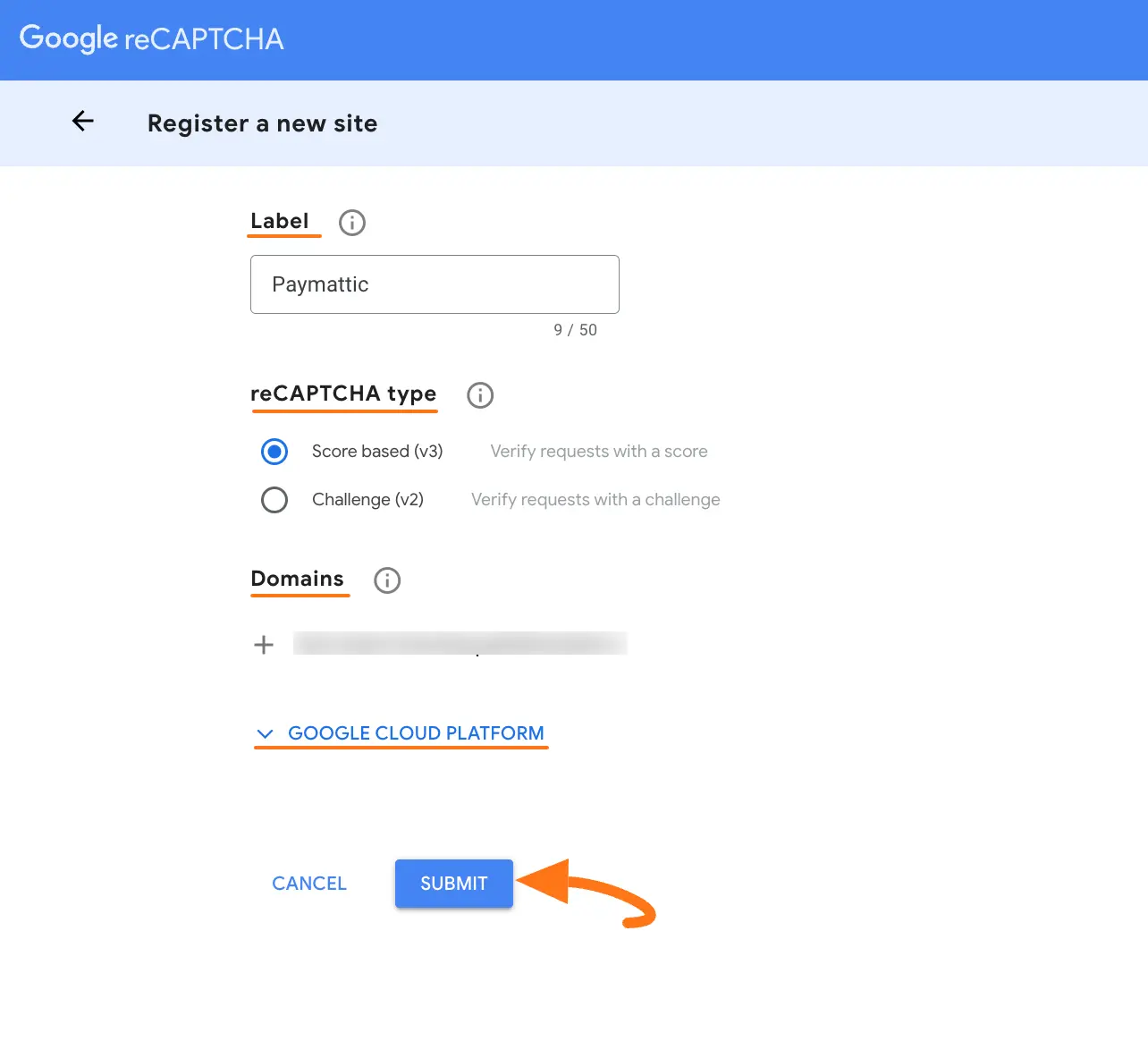Click the Register a new site heading

coord(262,123)
